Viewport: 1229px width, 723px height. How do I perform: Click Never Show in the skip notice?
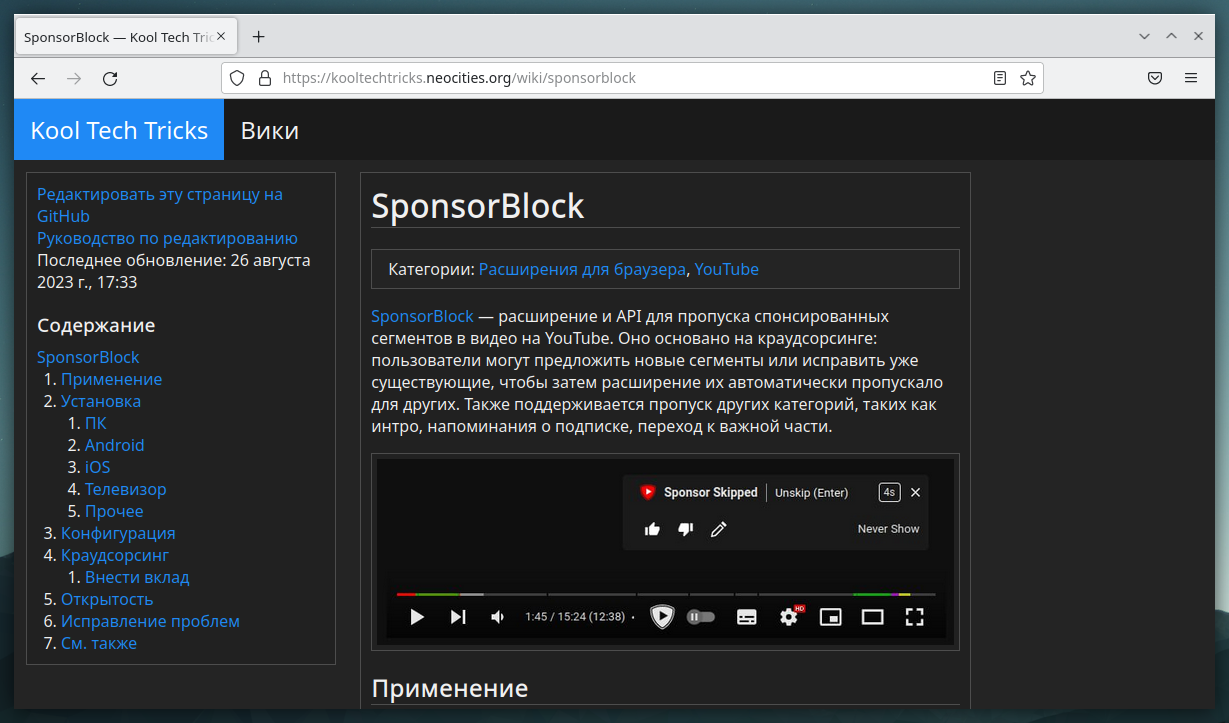point(888,529)
